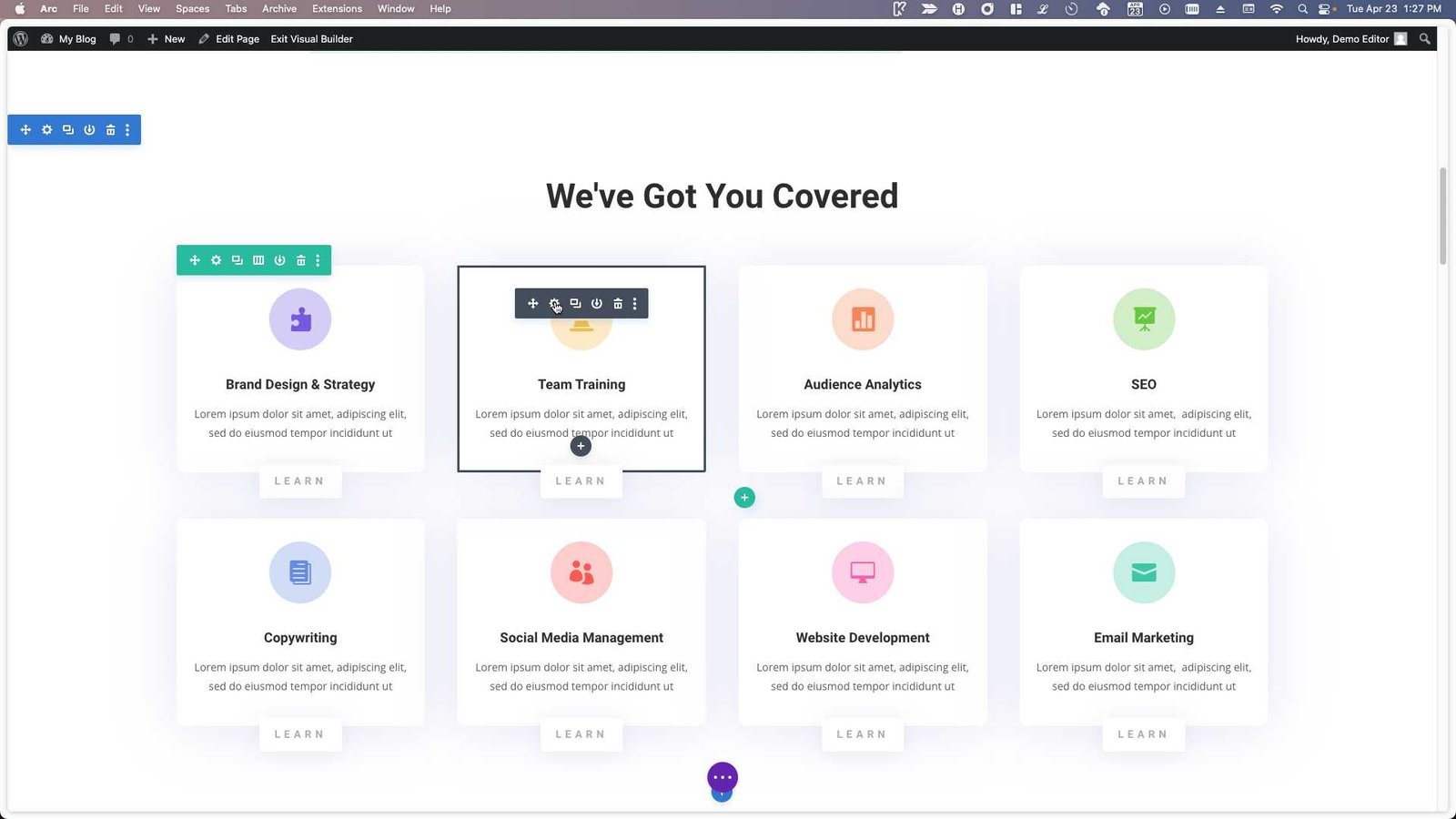Delete the row with green trash icon

300,260
